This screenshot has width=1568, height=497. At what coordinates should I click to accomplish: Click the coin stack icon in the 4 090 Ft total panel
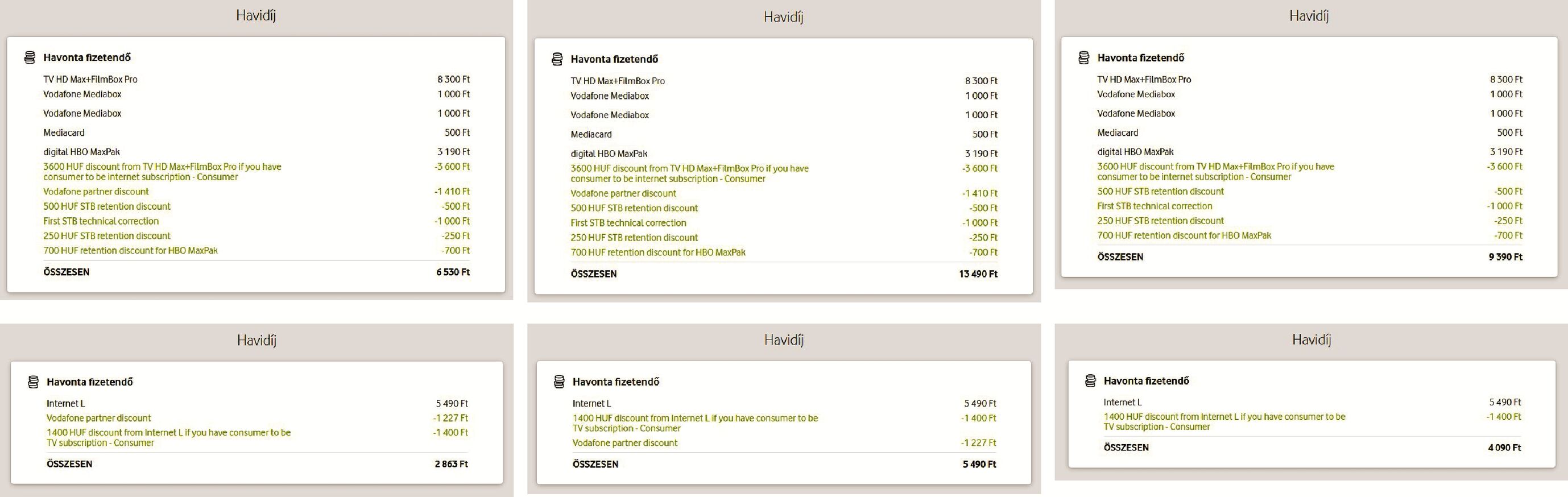point(1090,381)
